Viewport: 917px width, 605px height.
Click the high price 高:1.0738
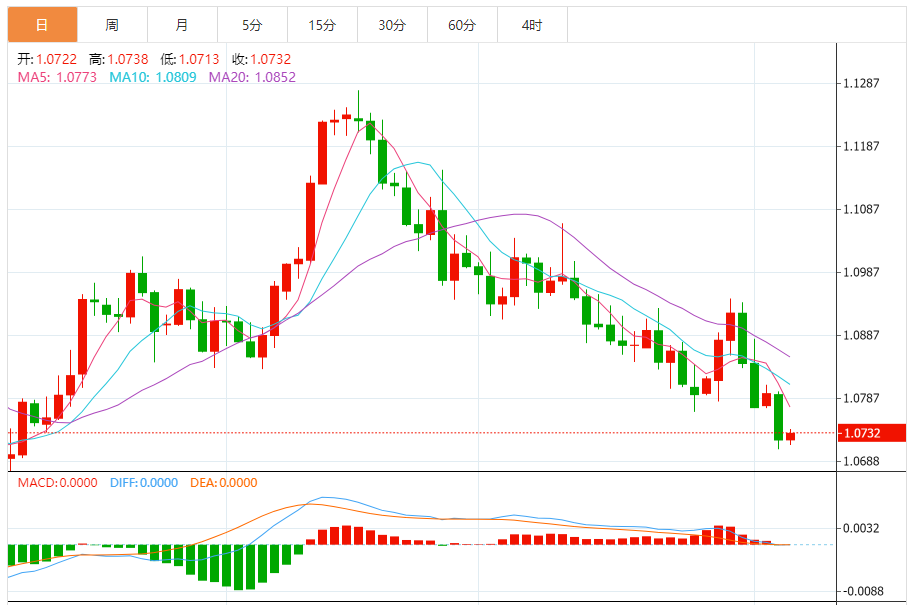[x=119, y=59]
